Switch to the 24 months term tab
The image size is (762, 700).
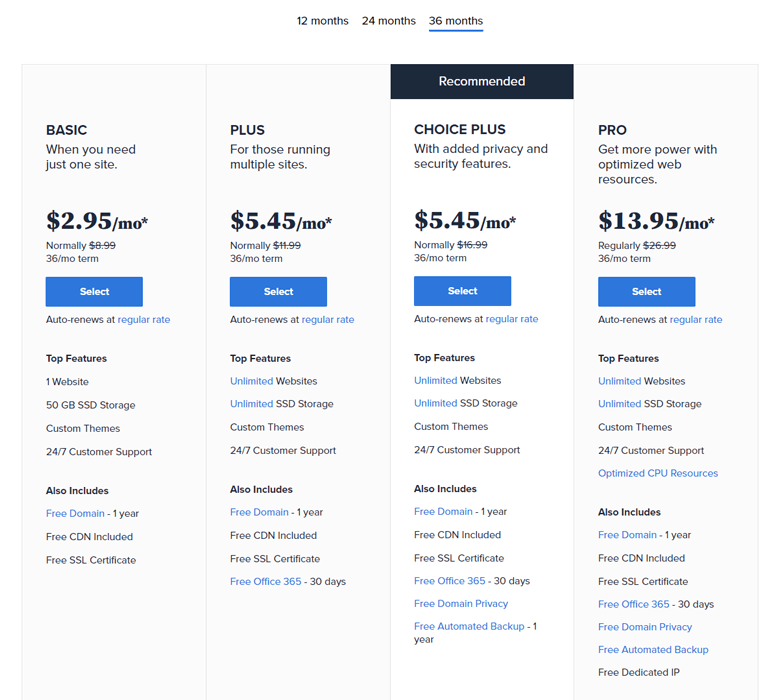389,21
